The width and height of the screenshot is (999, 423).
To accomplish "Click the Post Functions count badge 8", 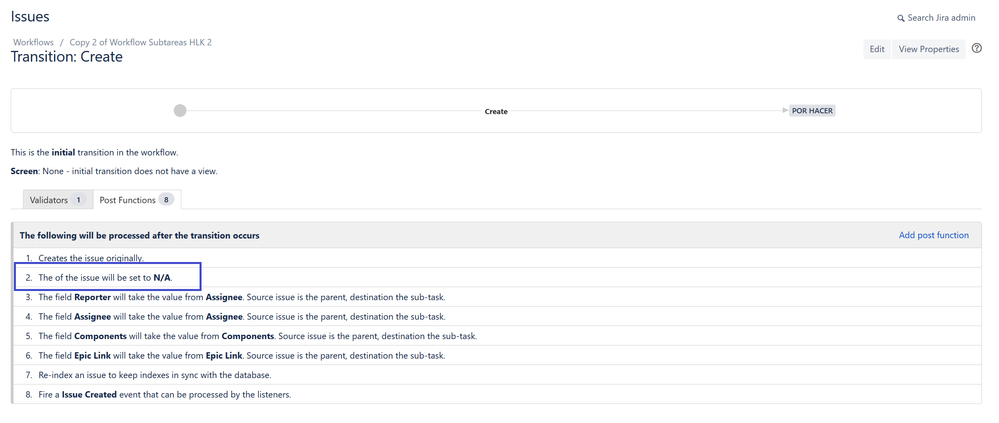I will (x=166, y=200).
